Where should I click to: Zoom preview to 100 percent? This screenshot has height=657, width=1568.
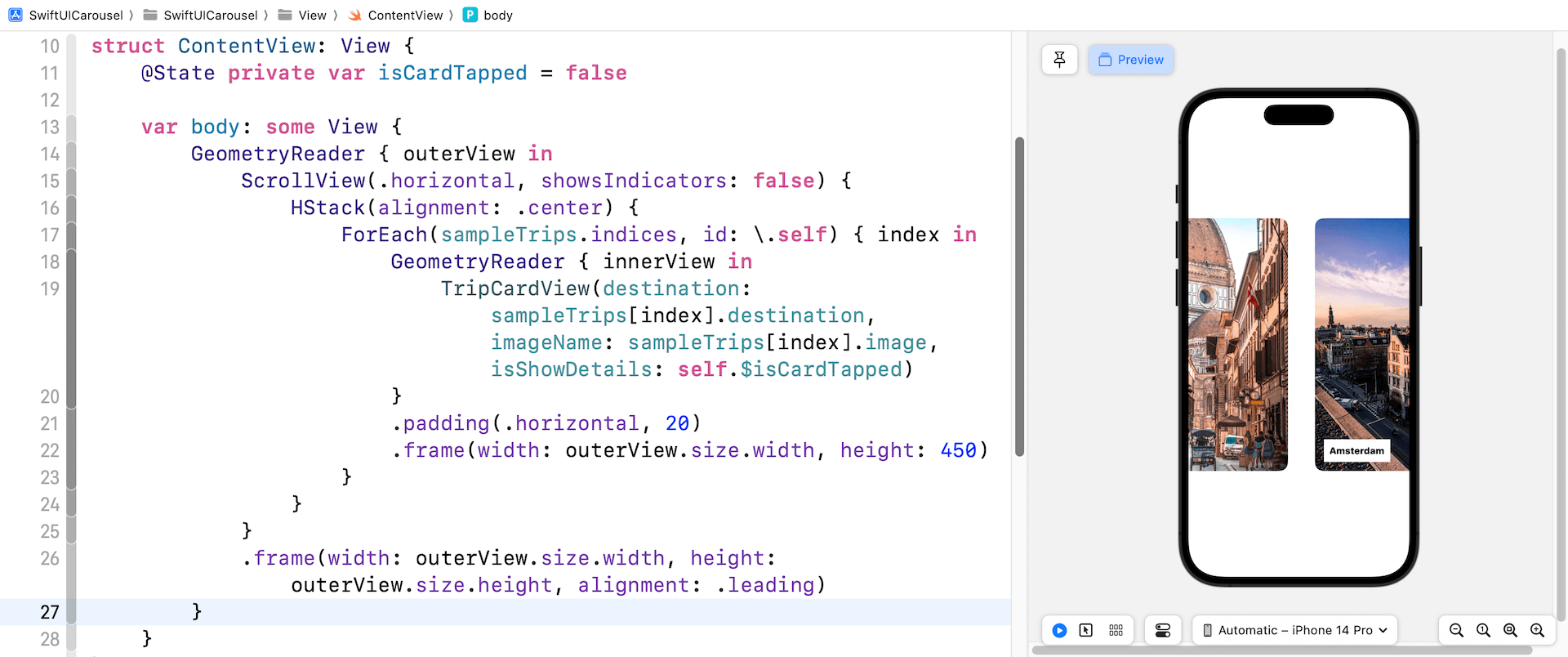point(1483,630)
